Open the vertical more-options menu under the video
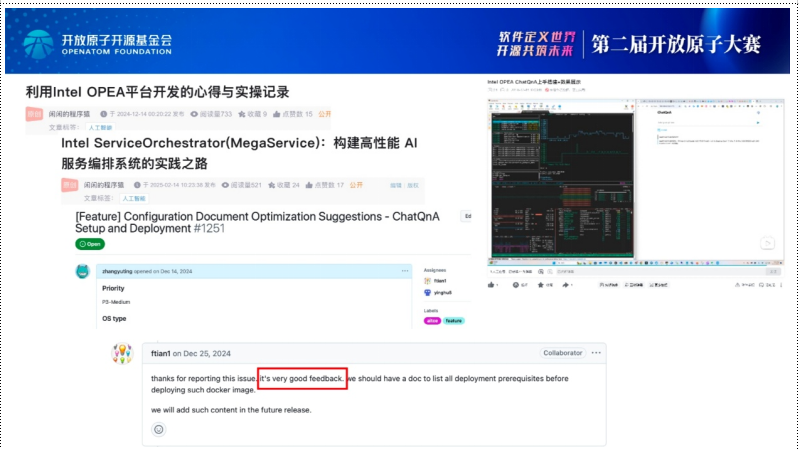Viewport: 799px width, 449px height. [781, 285]
